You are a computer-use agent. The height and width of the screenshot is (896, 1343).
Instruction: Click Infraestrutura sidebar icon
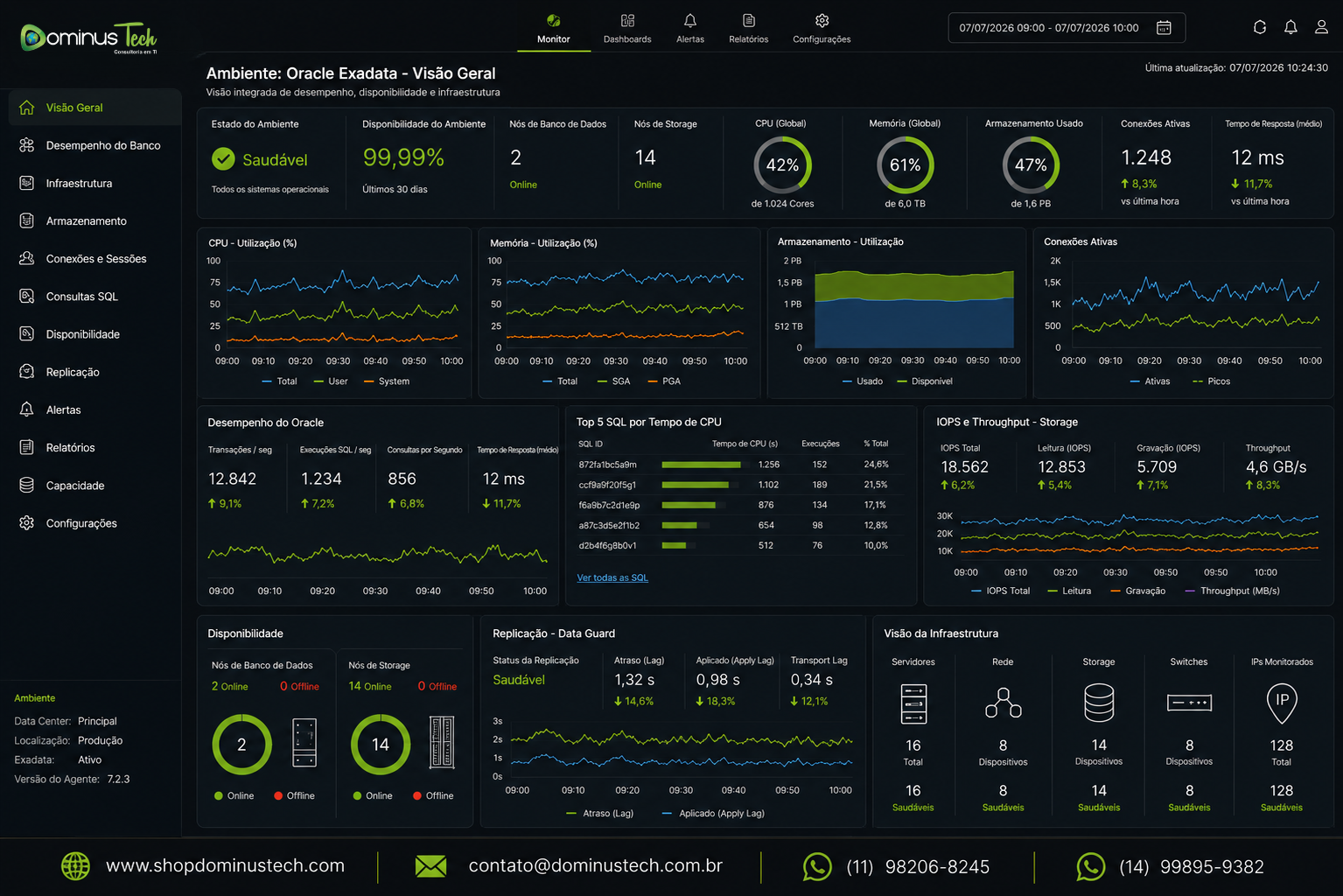click(27, 183)
